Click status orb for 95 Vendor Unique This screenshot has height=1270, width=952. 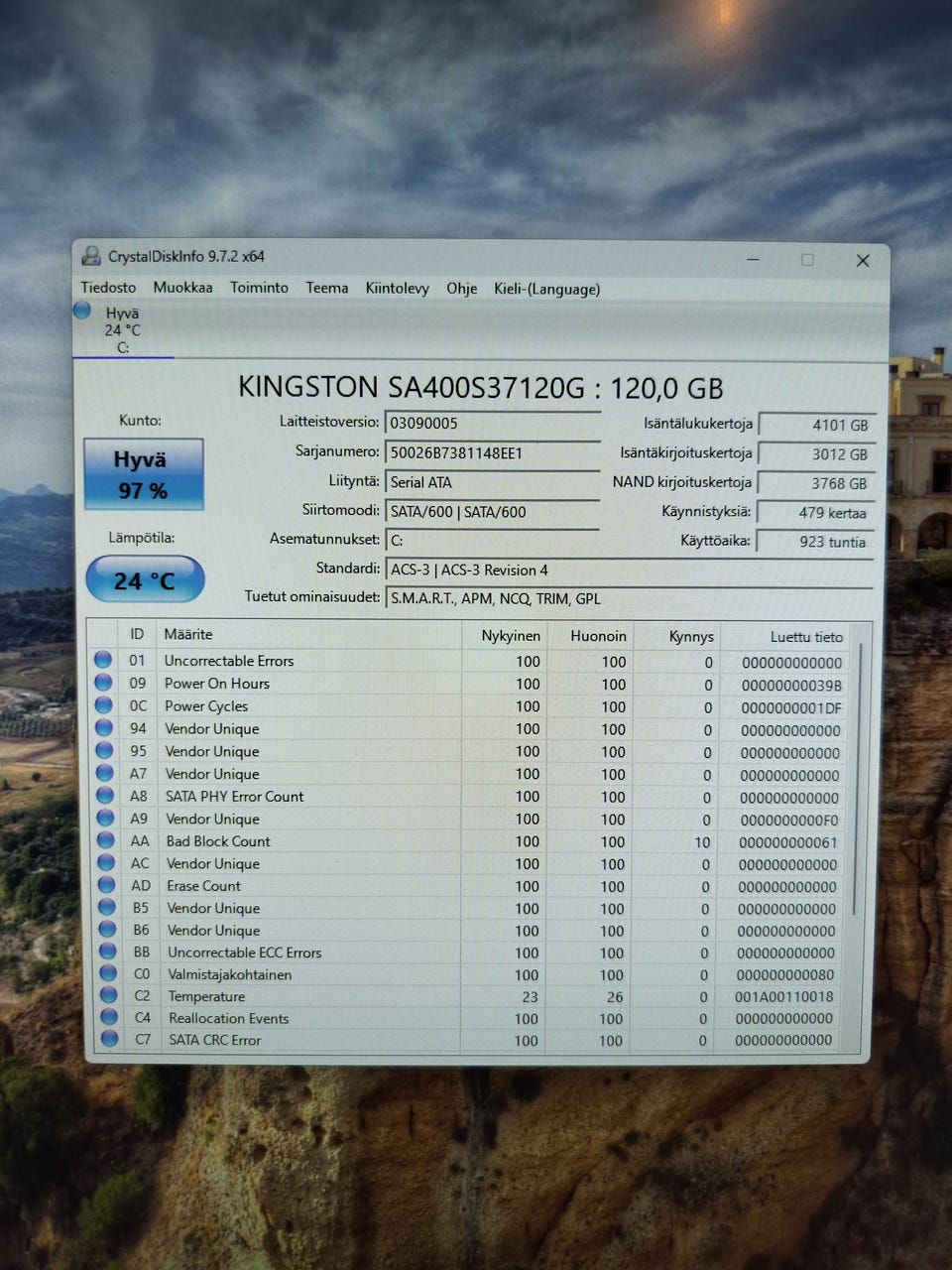pos(104,750)
